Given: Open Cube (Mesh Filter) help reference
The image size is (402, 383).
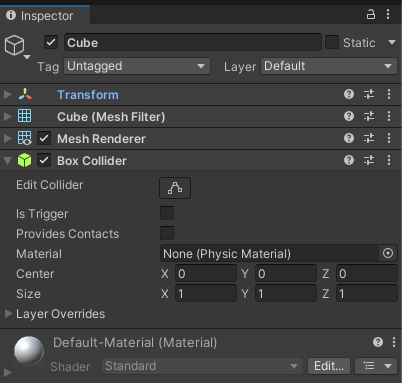Looking at the screenshot, I should [349, 116].
